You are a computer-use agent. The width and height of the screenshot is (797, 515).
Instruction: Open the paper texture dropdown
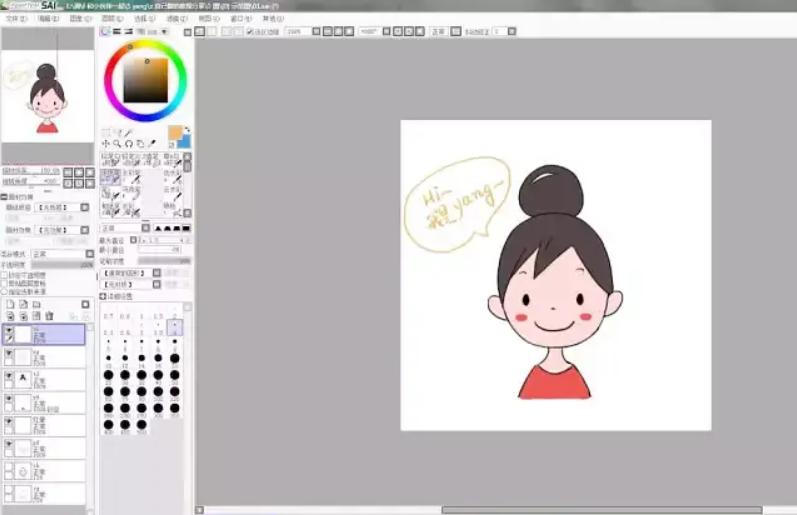tap(62, 207)
